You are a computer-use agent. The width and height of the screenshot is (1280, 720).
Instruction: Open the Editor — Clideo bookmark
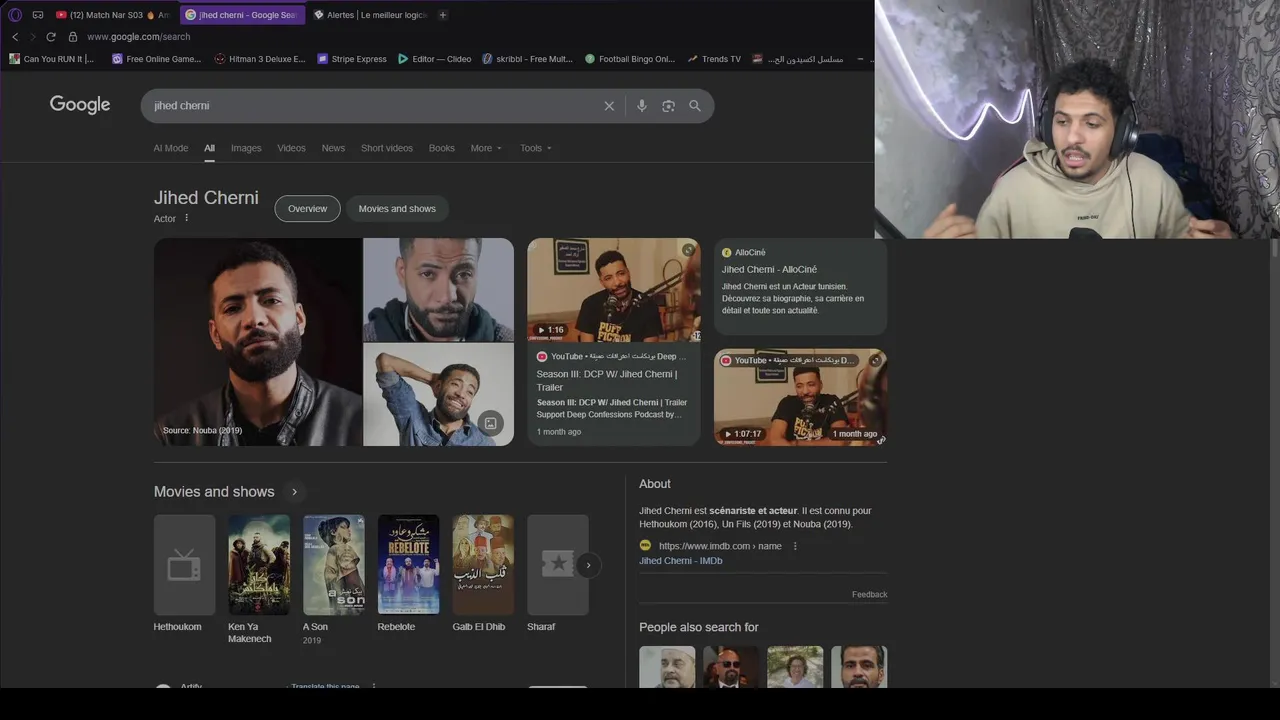point(434,59)
